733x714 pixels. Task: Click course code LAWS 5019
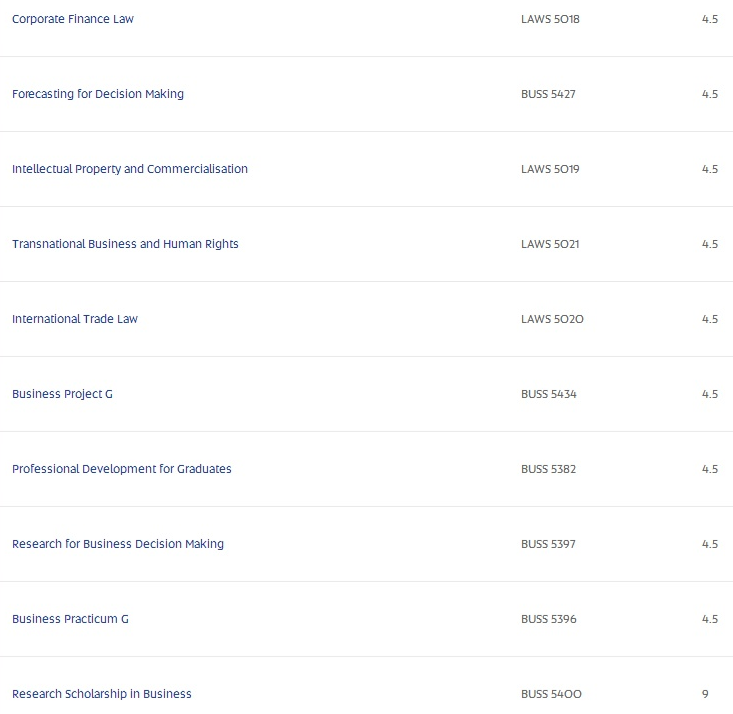[550, 169]
